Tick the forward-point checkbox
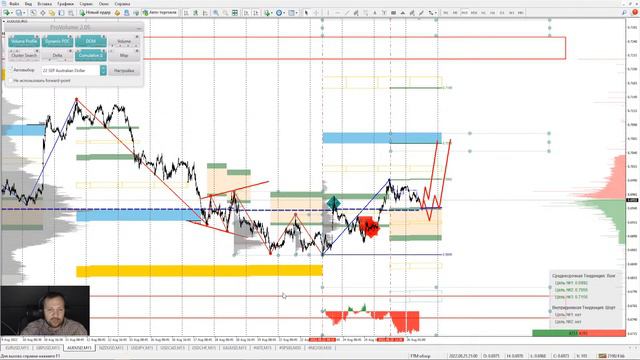The image size is (640, 360). (x=11, y=81)
